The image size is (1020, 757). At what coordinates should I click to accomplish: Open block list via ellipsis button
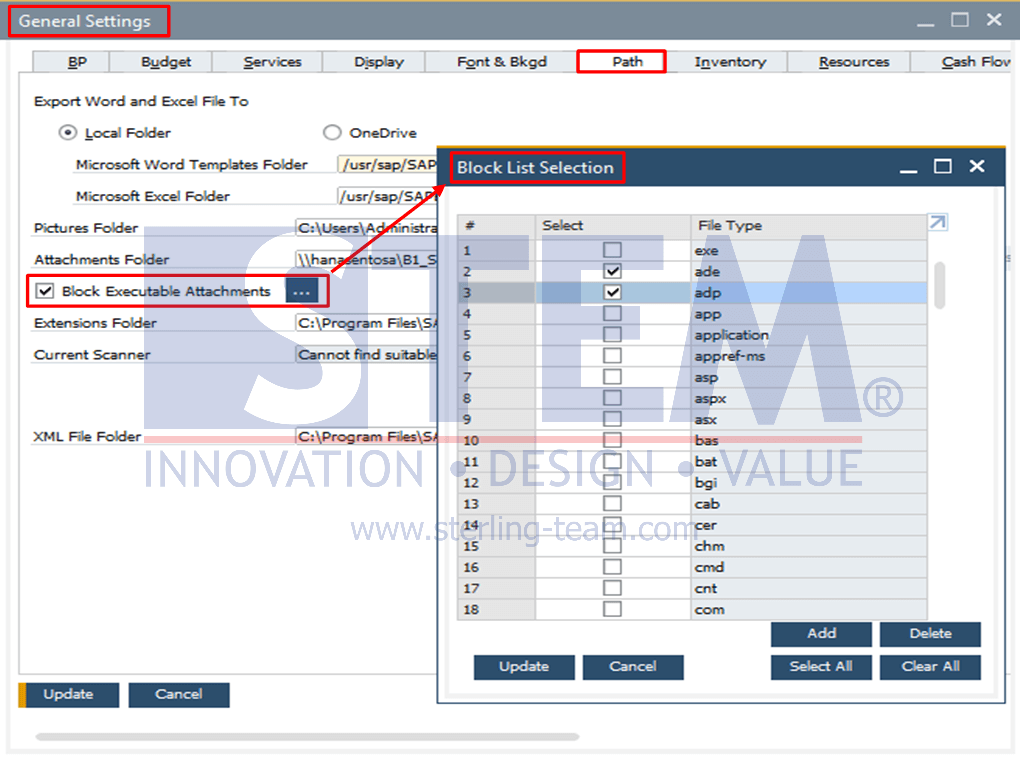click(302, 291)
